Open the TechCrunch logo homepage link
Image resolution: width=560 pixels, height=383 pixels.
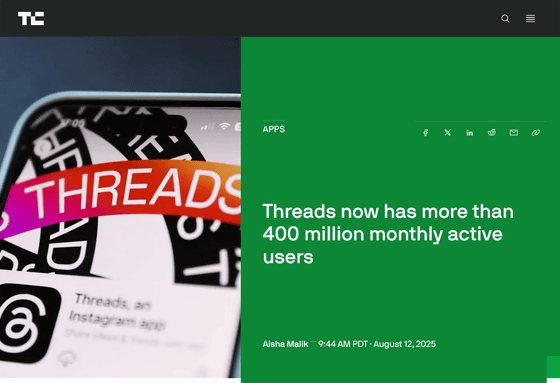[31, 19]
